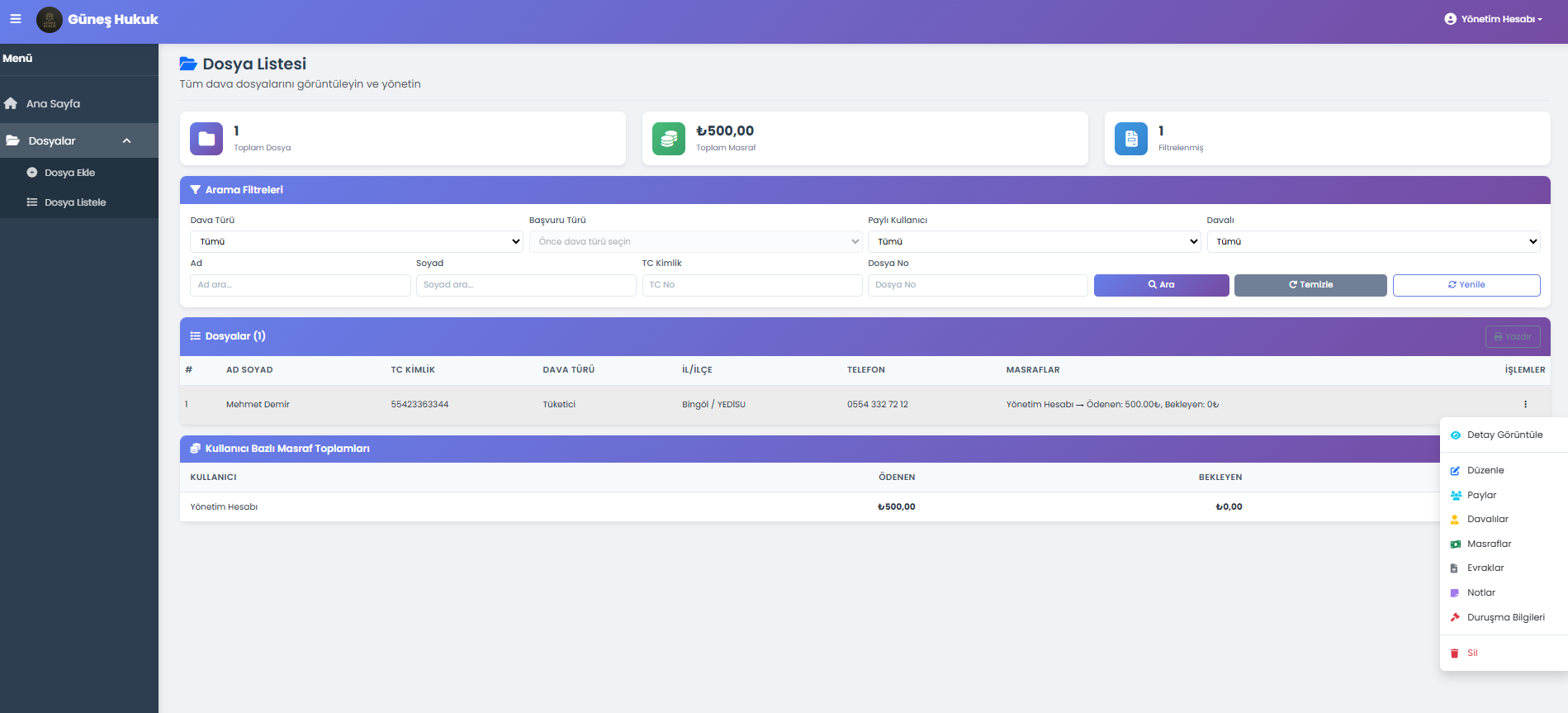The width and height of the screenshot is (1568, 713).
Task: Click the purple Toplam Dosya folder icon
Action: 206,139
